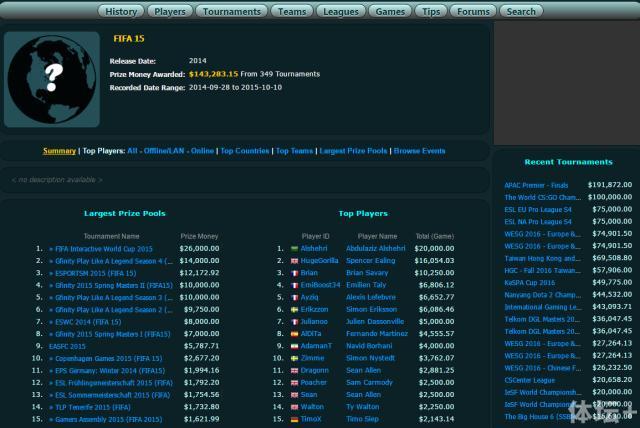Screen dimensions: 640x428
Task: Open Gfinity 2015 Spring Masters II tournament
Action: click(114, 286)
